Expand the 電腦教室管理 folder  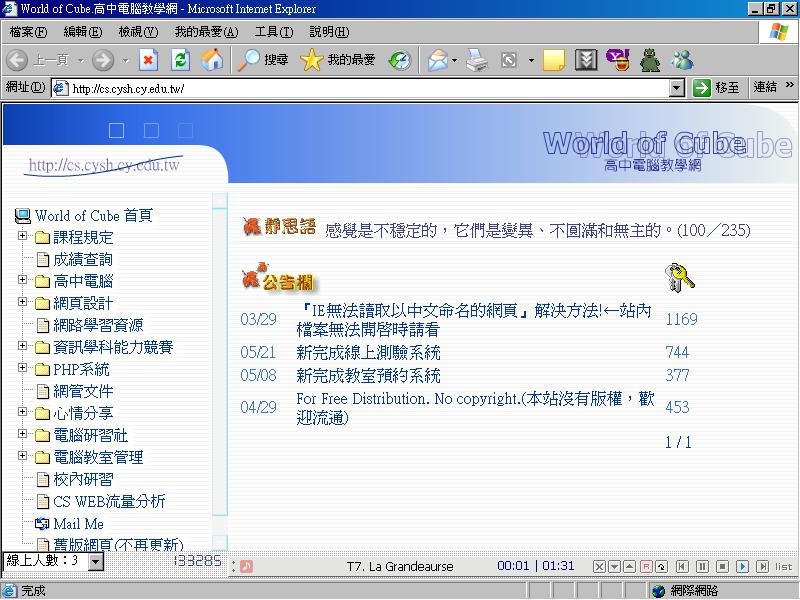point(22,455)
